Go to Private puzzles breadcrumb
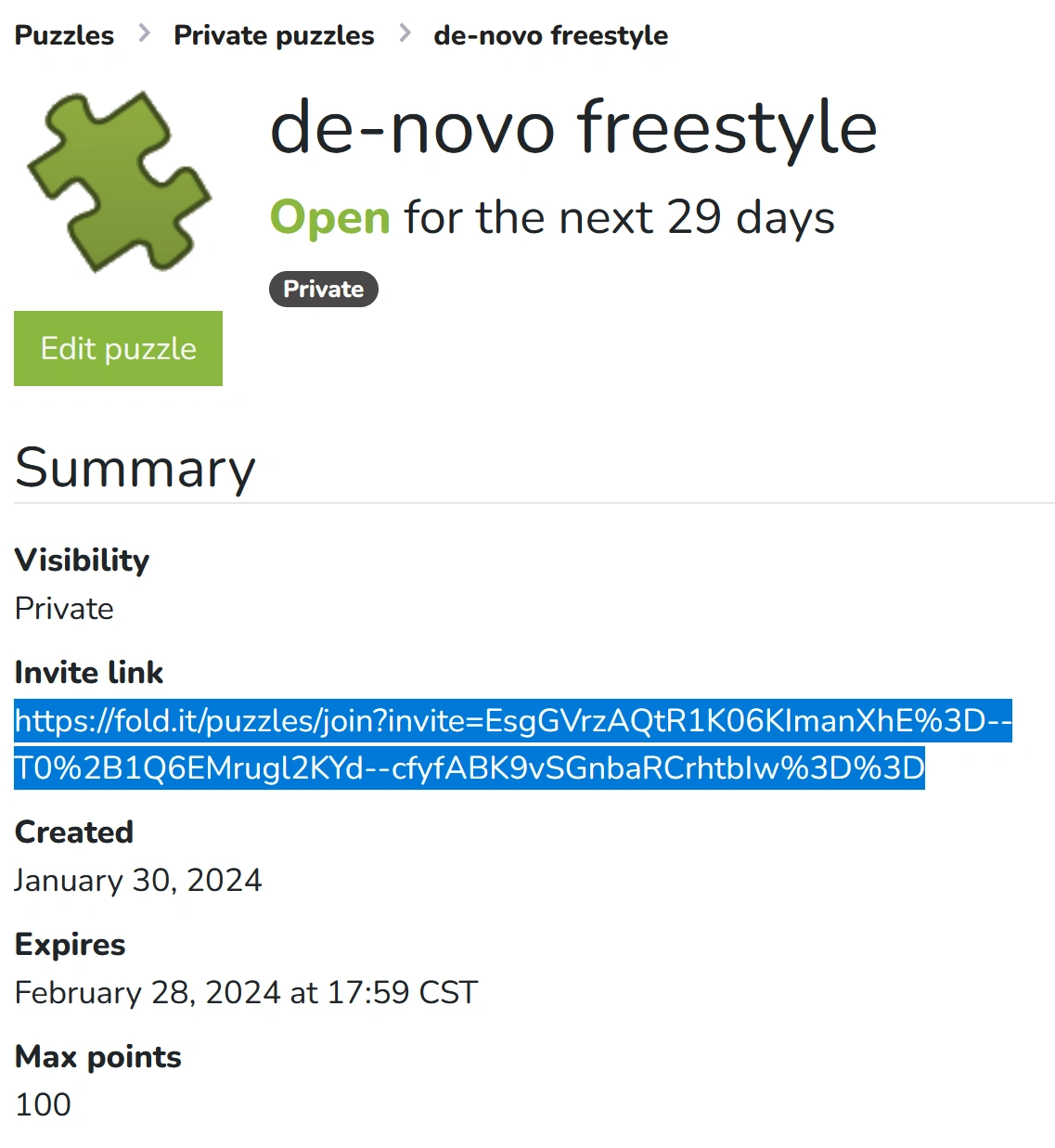Image resolution: width=1055 pixels, height=1148 pixels. [274, 35]
